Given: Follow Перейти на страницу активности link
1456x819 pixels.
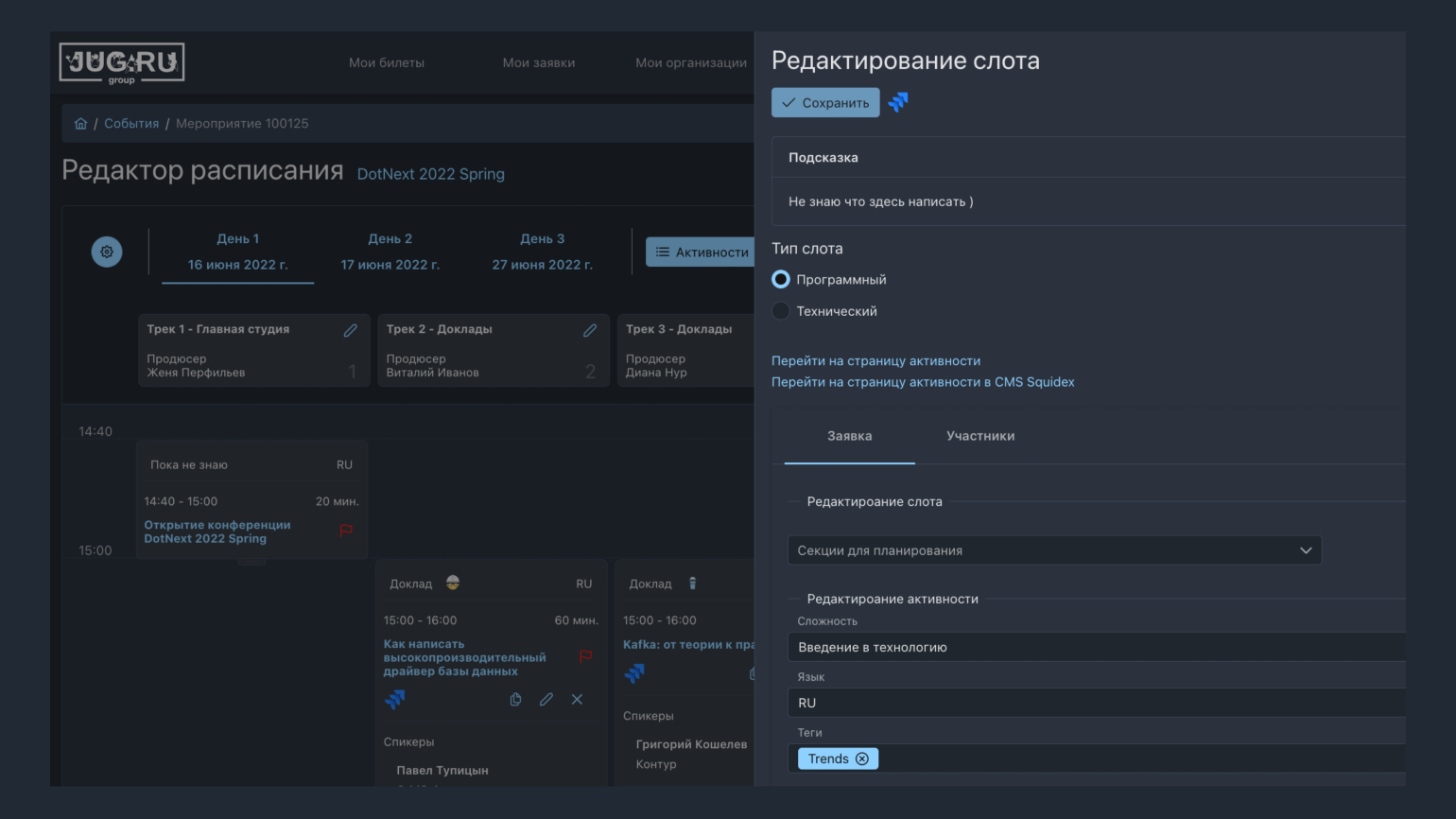Looking at the screenshot, I should coord(875,361).
